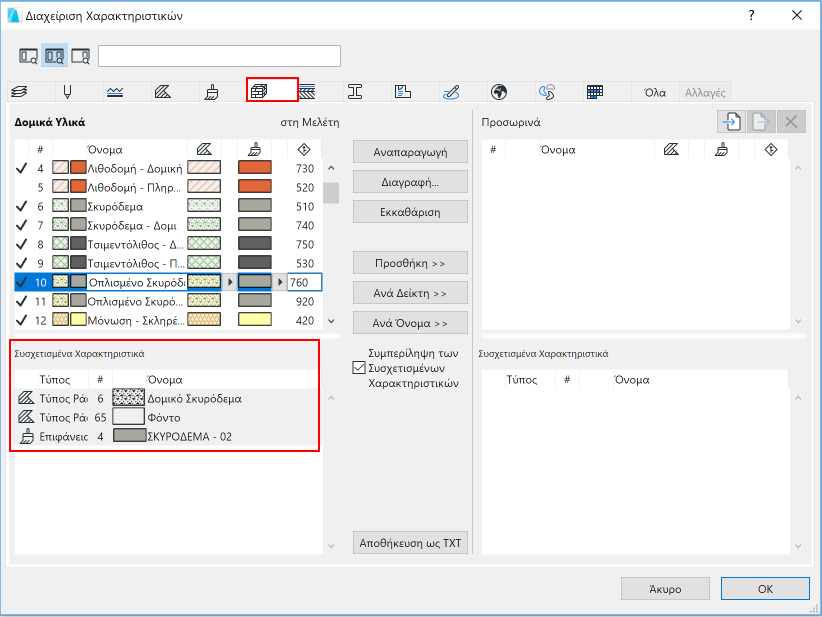Select the Pen Sets tab icon
Viewport: 822px width, 617px height.
tap(67, 92)
